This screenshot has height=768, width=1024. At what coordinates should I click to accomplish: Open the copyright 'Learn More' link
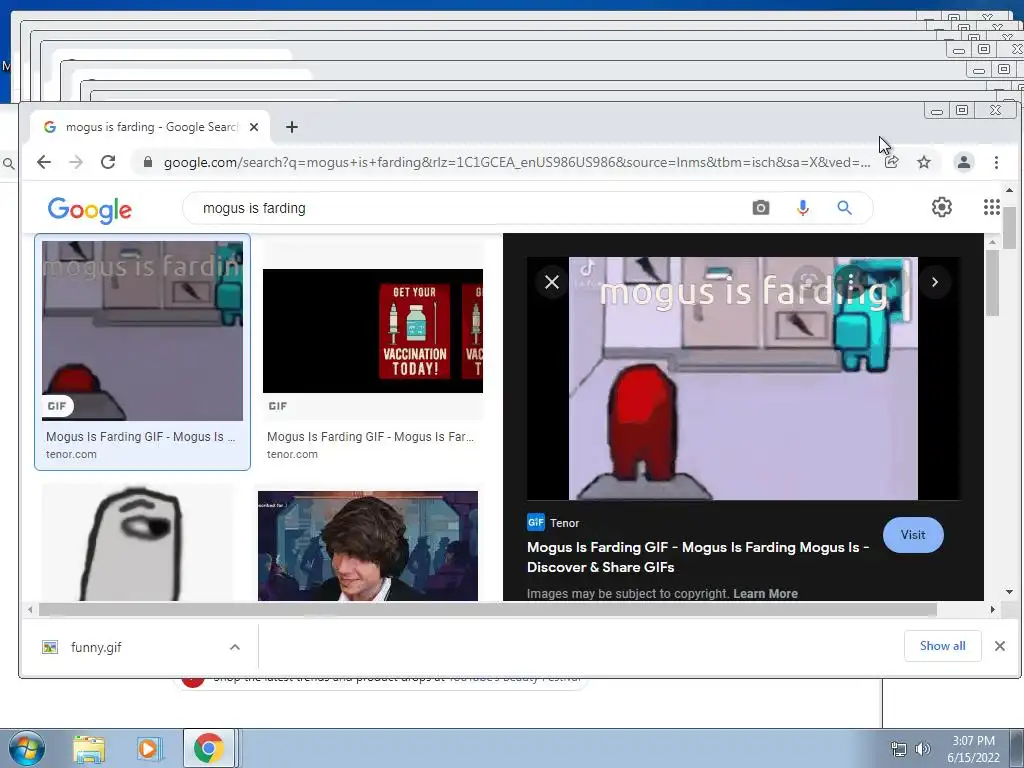765,594
